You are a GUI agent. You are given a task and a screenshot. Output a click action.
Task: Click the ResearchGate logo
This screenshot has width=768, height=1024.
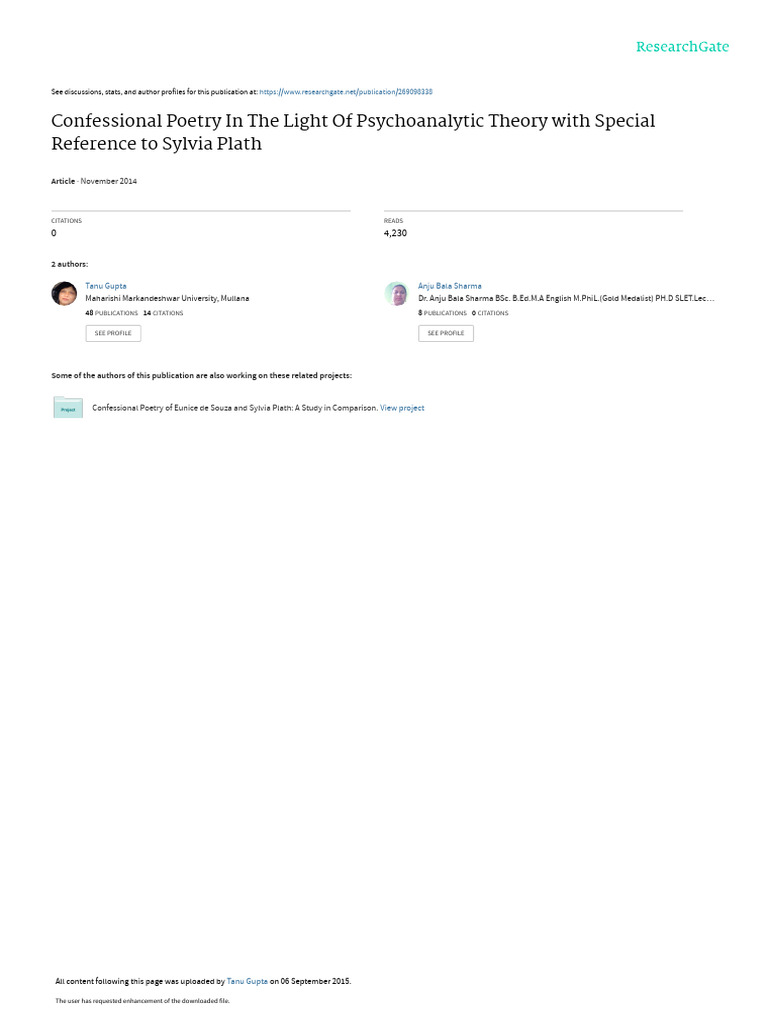coord(682,47)
